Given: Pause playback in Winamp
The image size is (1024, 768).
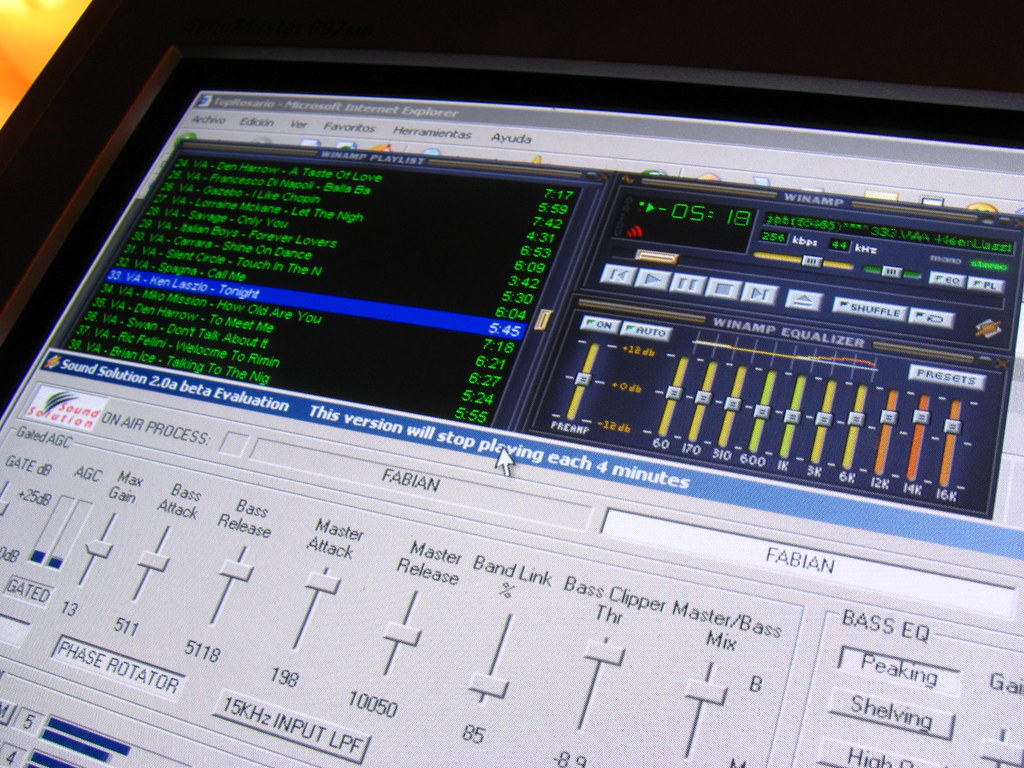Looking at the screenshot, I should 686,282.
